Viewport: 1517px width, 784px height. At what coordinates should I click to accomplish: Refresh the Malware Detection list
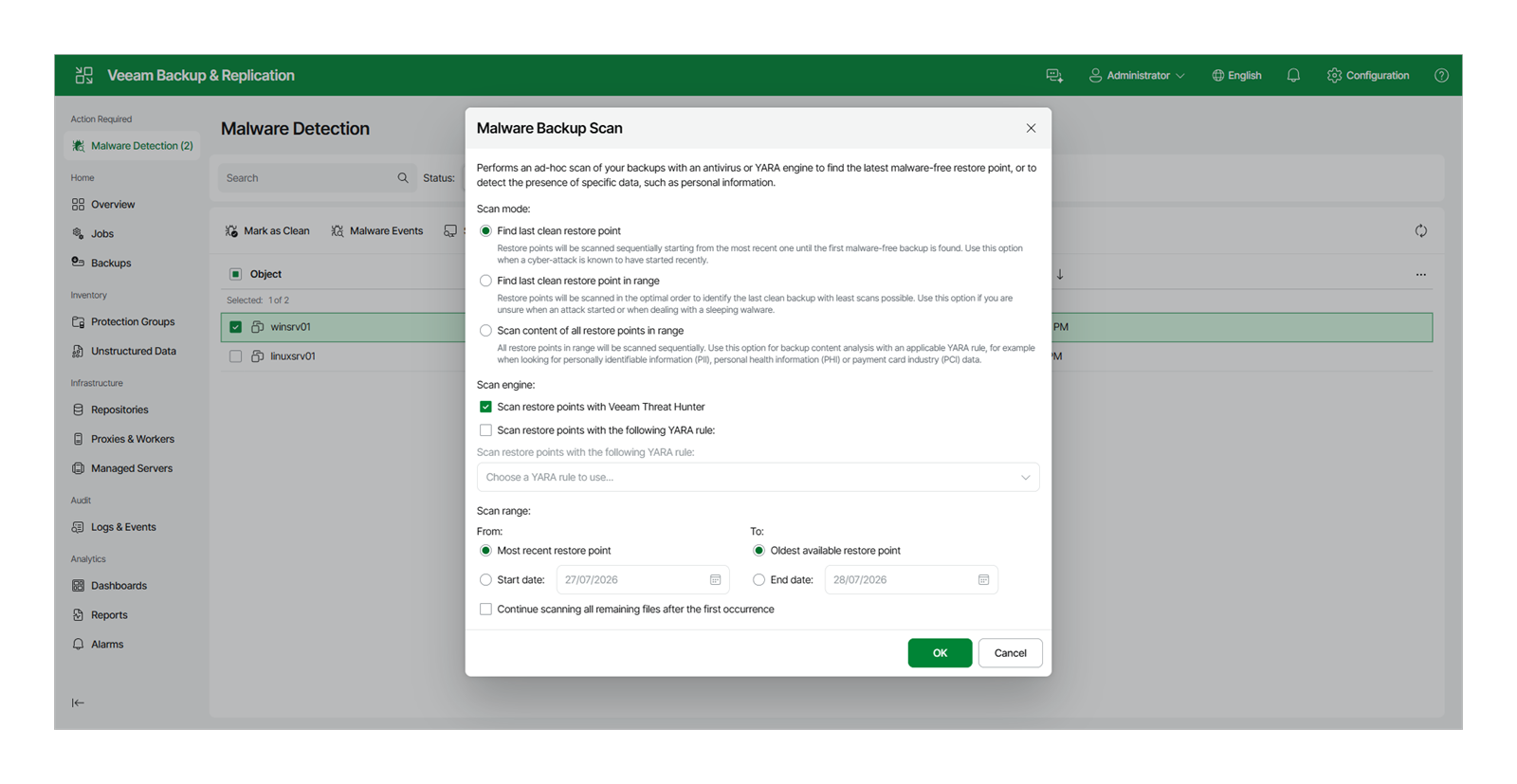(1420, 230)
